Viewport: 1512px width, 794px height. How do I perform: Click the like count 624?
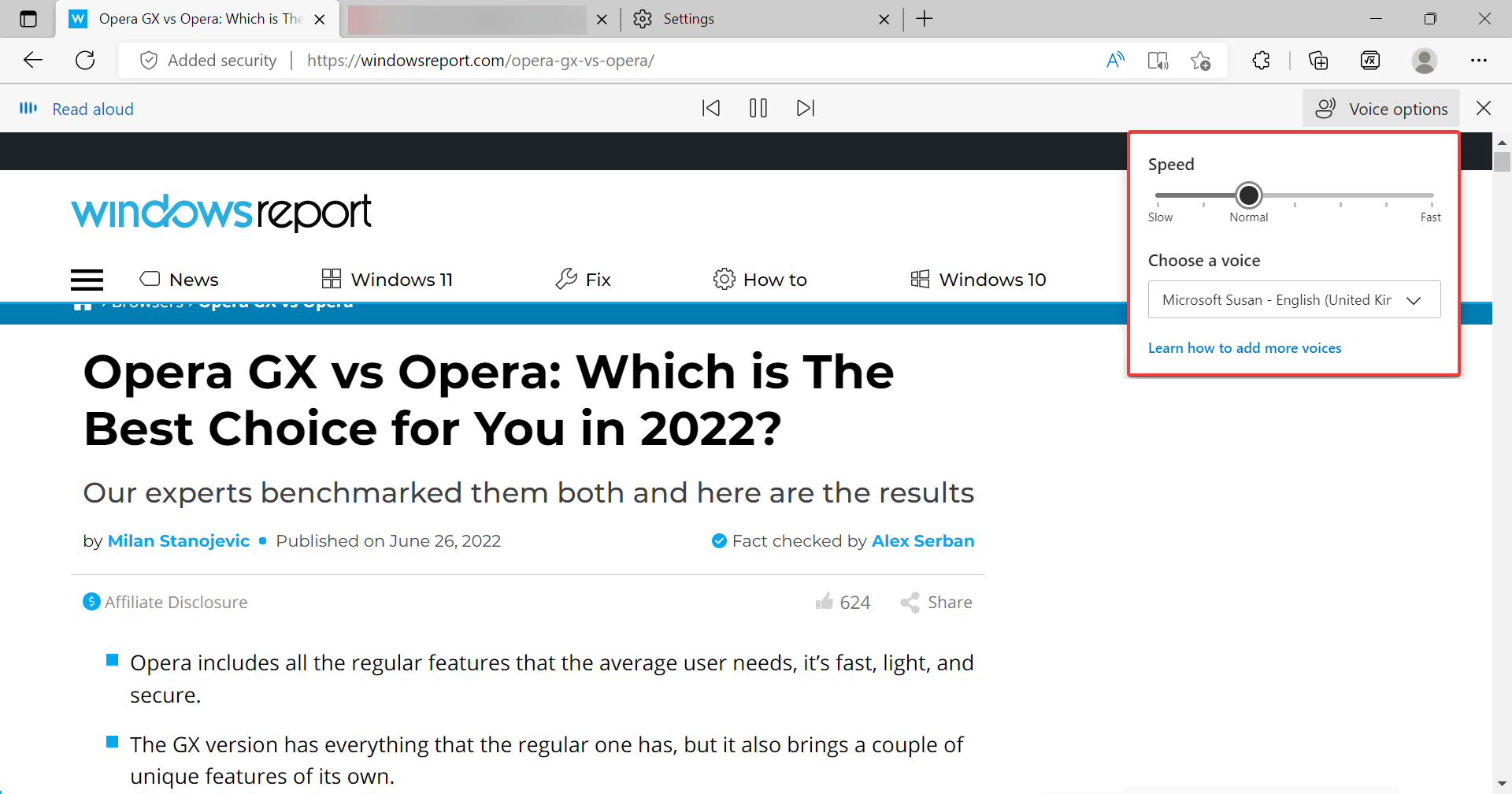pos(854,603)
